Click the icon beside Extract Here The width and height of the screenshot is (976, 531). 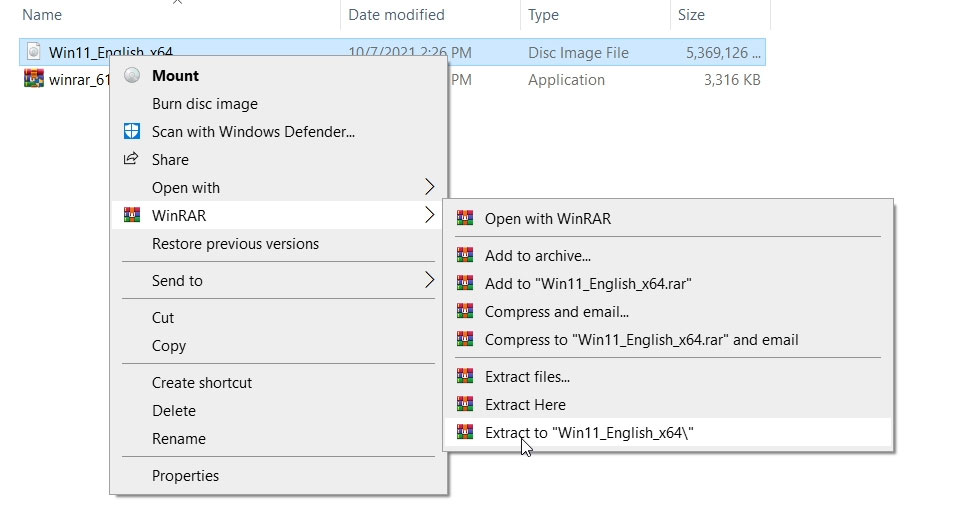coord(464,405)
